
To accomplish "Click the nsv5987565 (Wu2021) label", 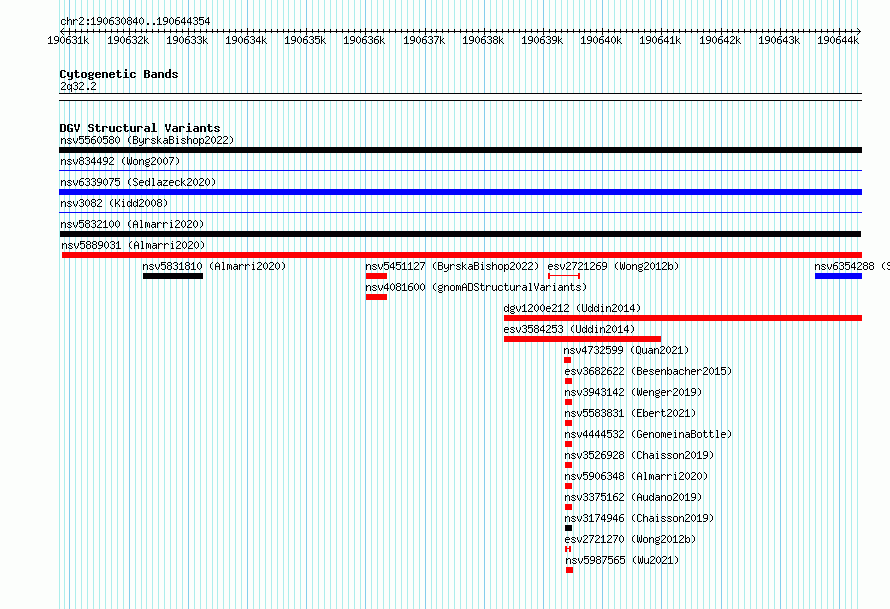I will (x=622, y=560).
